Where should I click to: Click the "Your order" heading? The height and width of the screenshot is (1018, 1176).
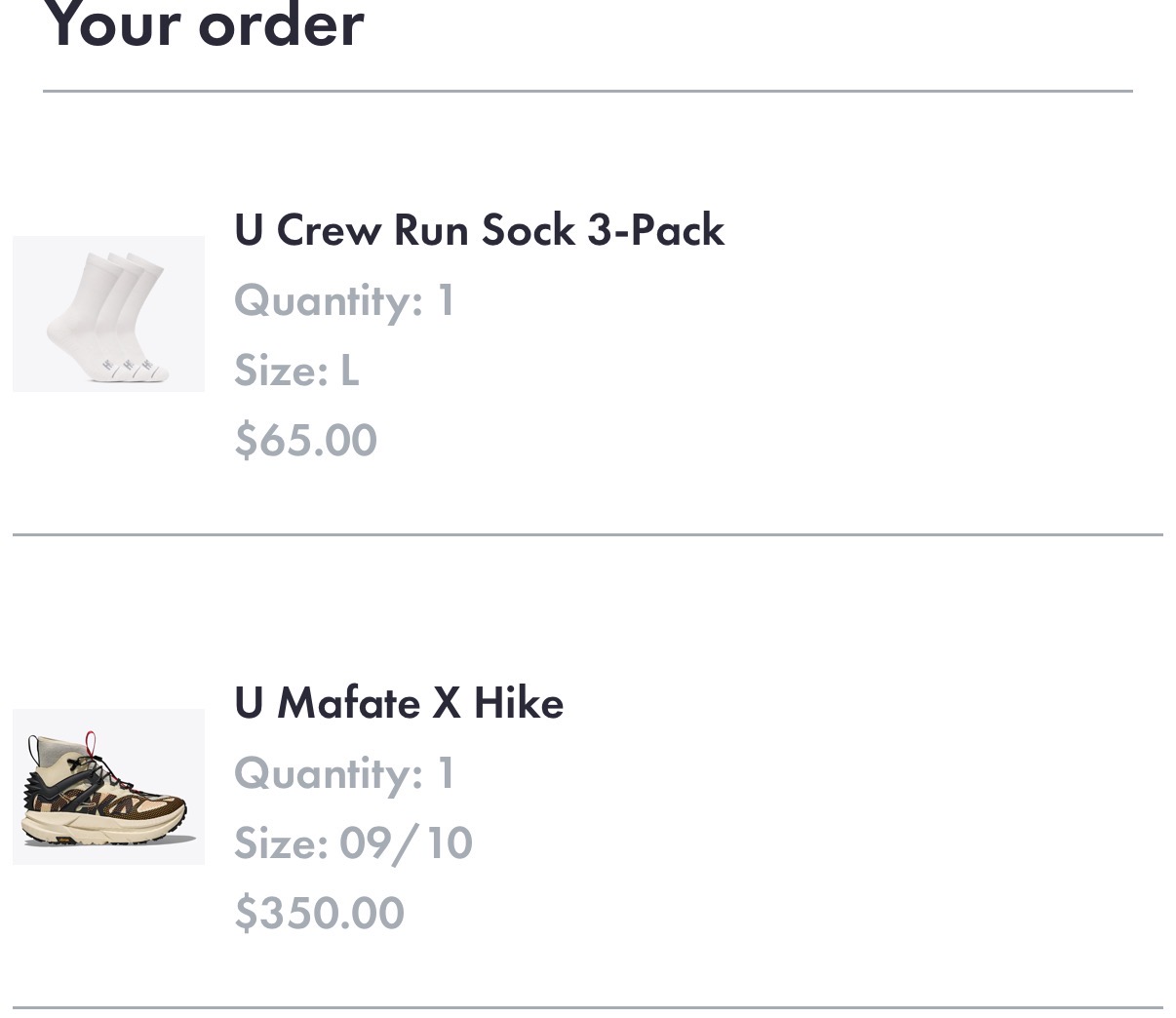click(203, 25)
